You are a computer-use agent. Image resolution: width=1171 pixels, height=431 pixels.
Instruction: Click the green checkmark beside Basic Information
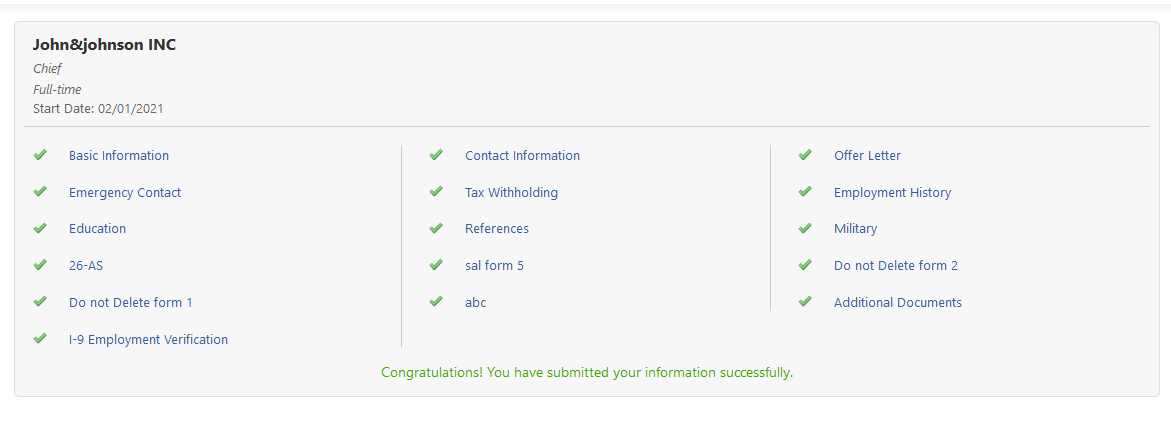tap(40, 155)
